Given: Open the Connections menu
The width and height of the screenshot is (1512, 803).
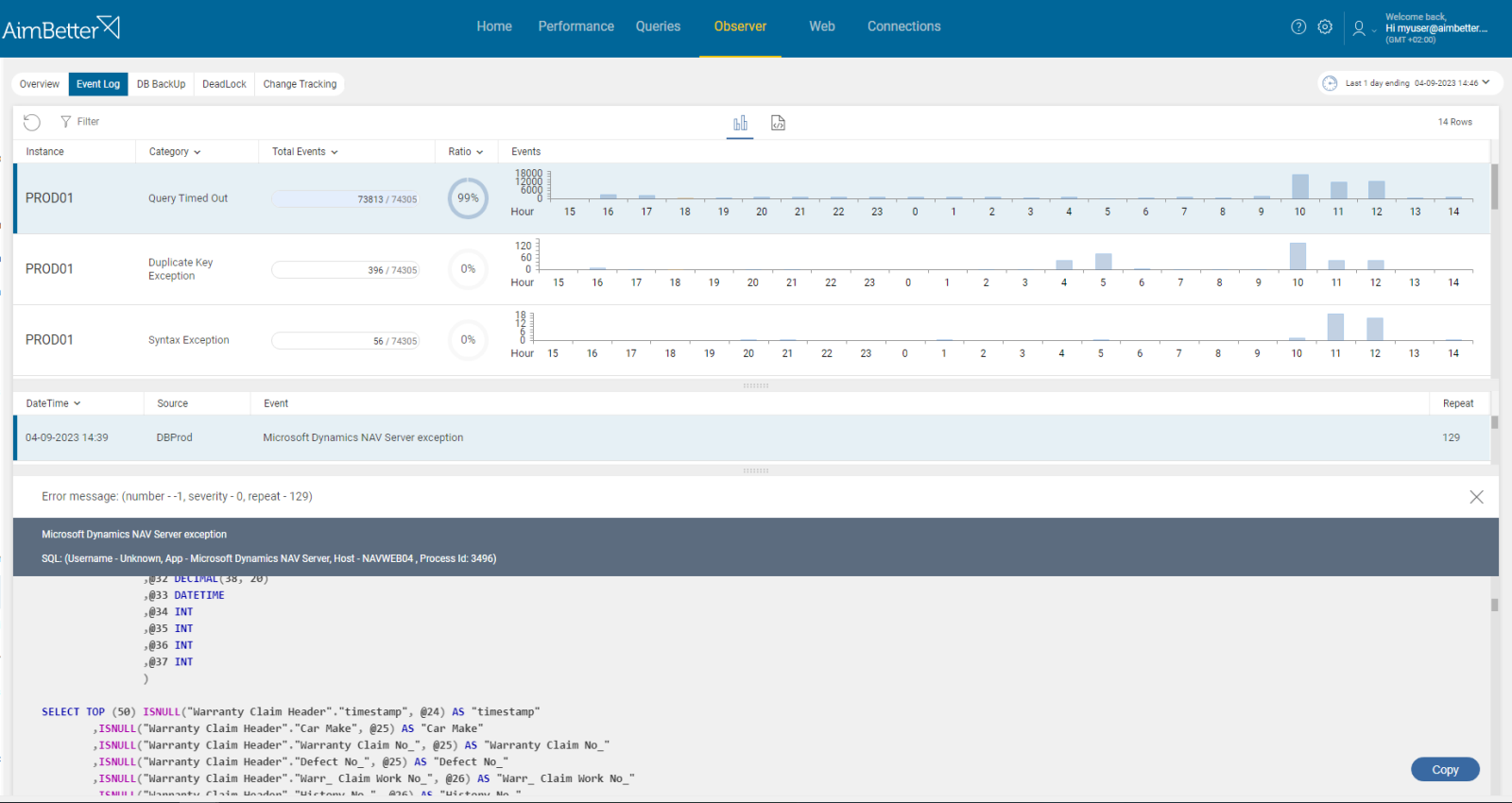Looking at the screenshot, I should [x=904, y=26].
